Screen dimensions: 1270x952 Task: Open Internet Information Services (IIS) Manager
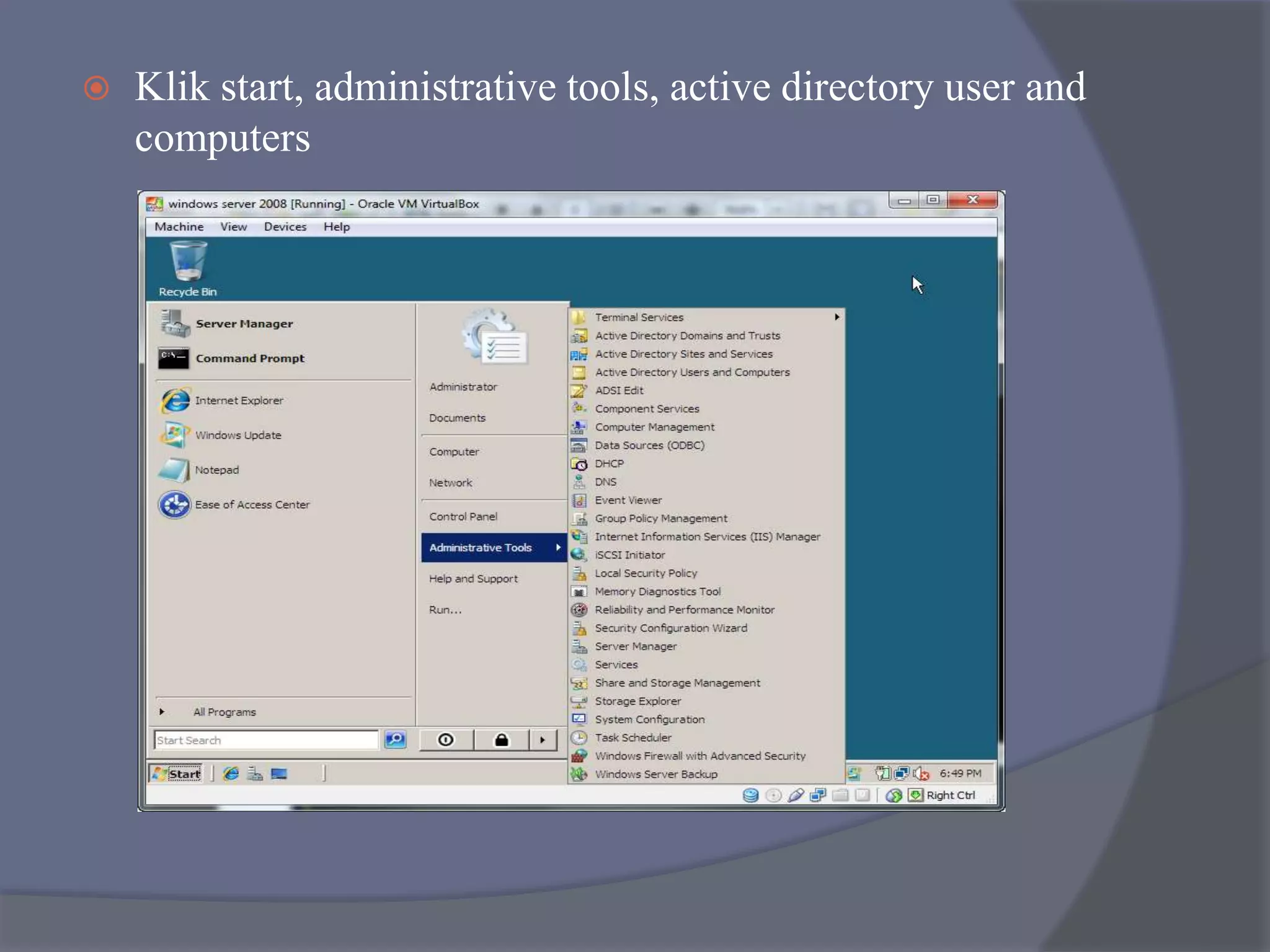[706, 537]
